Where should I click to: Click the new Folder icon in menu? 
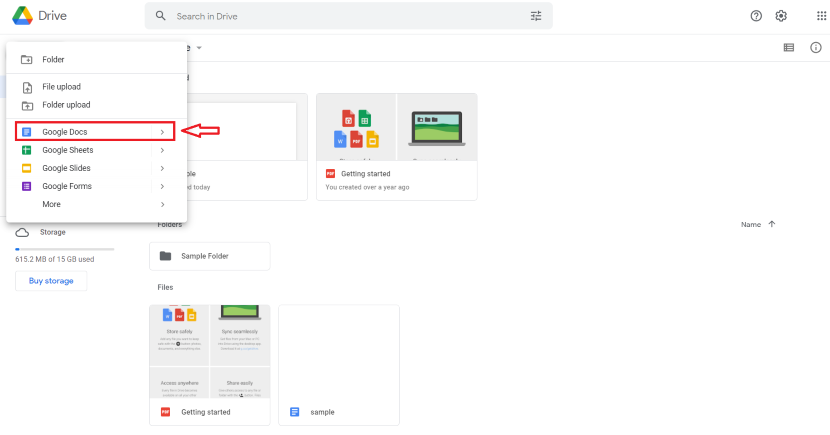(26, 60)
